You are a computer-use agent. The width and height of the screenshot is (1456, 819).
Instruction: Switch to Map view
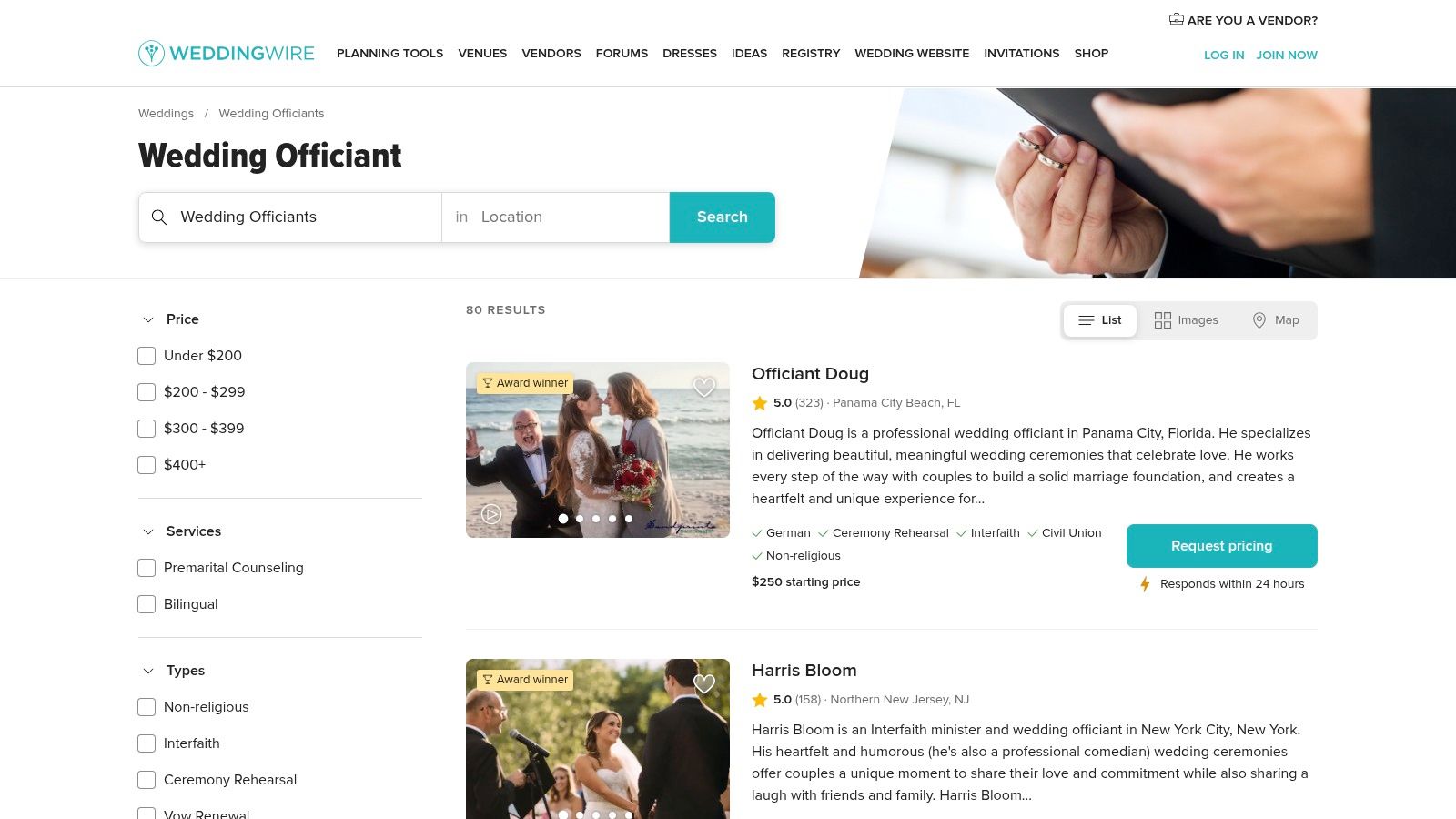1276,320
